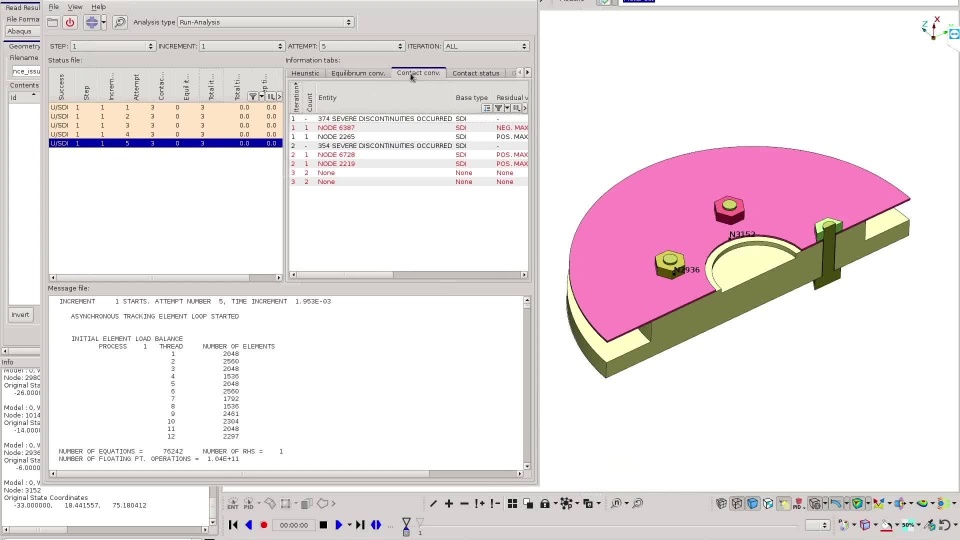The width and height of the screenshot is (960, 540).
Task: Select status row with attempt 3
Action: 165,125
